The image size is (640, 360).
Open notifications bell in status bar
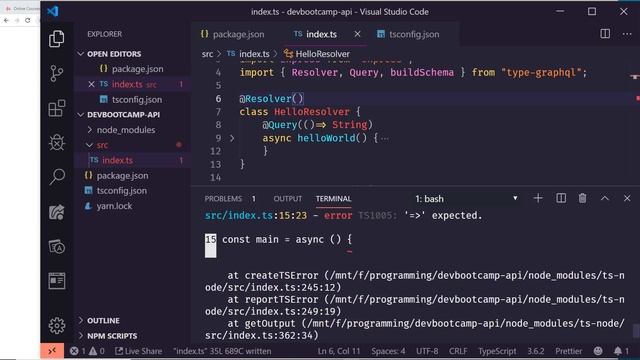point(621,351)
